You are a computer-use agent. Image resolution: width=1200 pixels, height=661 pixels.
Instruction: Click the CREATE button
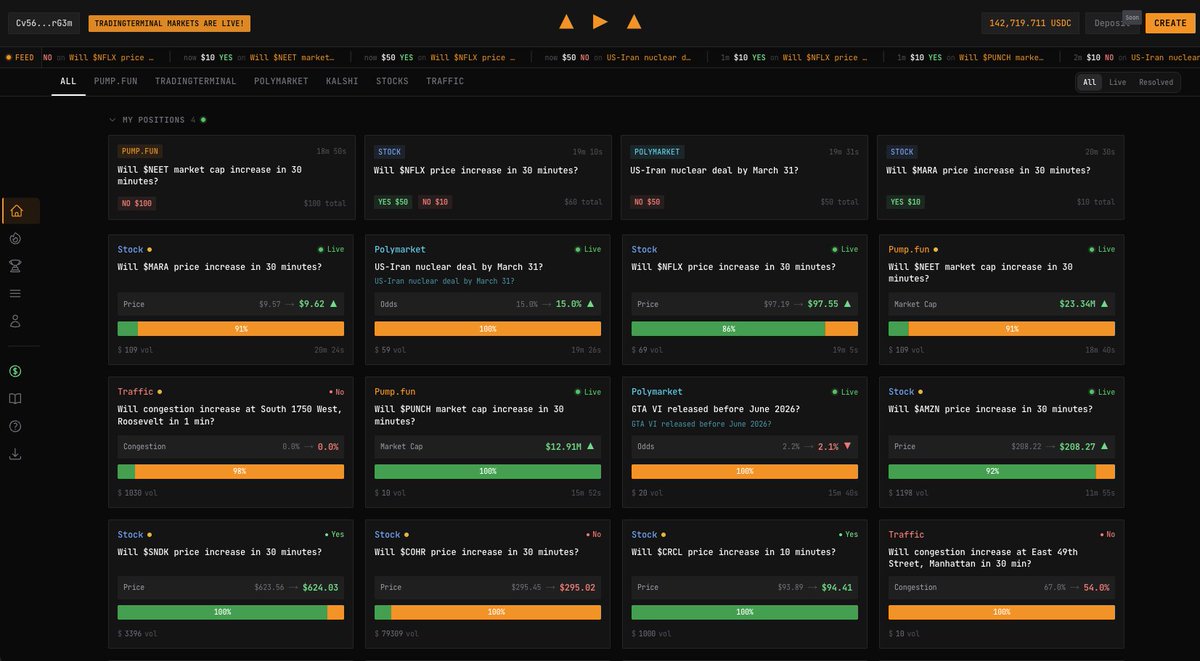point(1170,23)
